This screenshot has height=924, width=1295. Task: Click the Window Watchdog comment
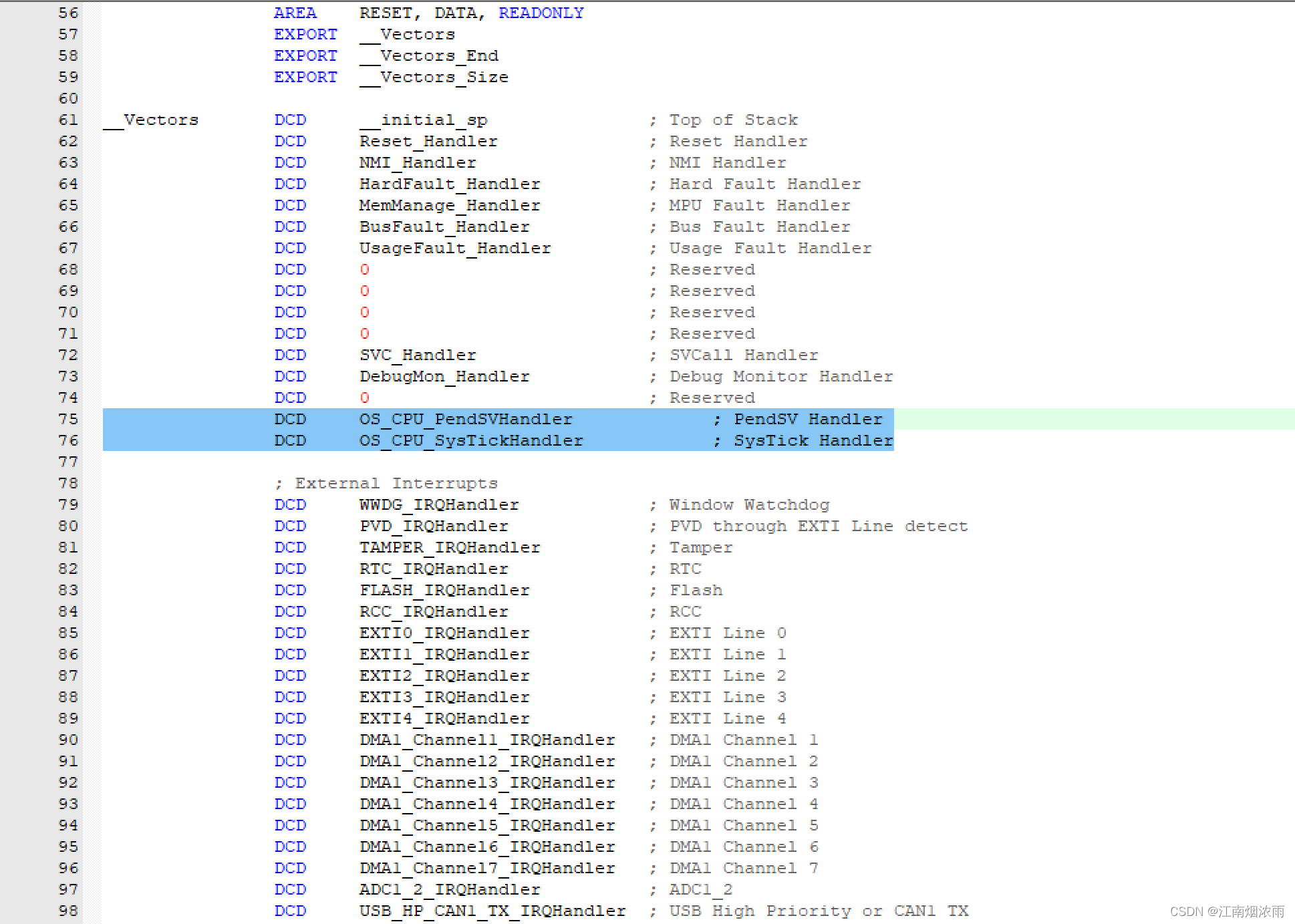click(x=739, y=504)
